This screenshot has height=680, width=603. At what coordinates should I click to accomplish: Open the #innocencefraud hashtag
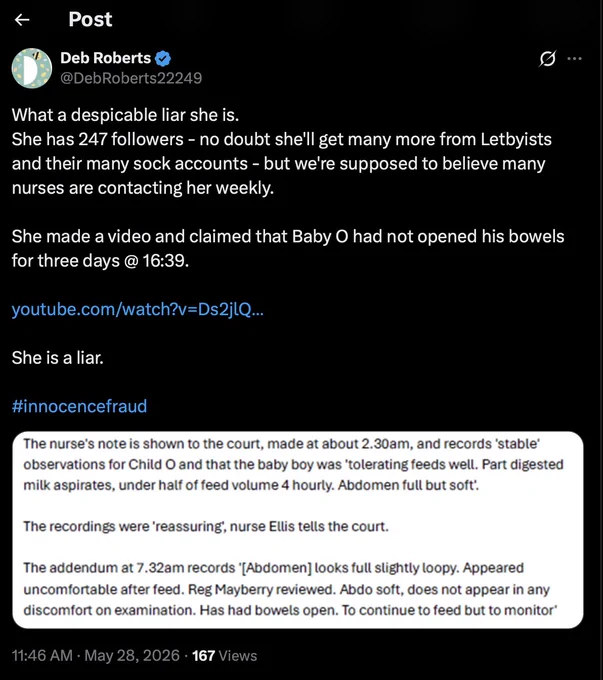[79, 406]
